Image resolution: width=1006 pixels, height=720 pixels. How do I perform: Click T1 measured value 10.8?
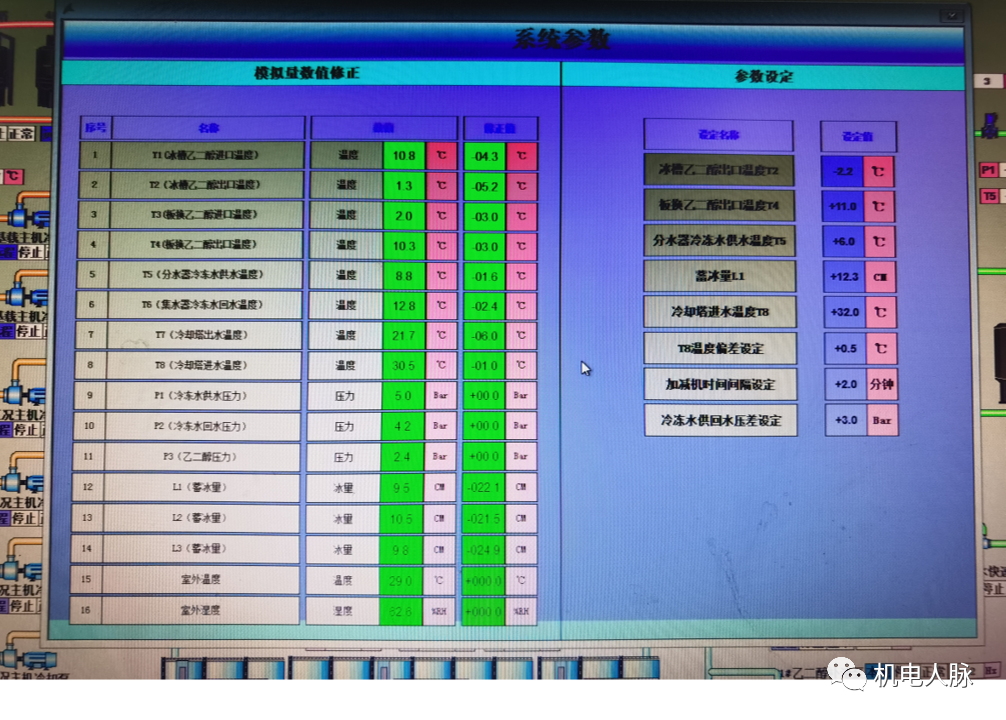[404, 155]
